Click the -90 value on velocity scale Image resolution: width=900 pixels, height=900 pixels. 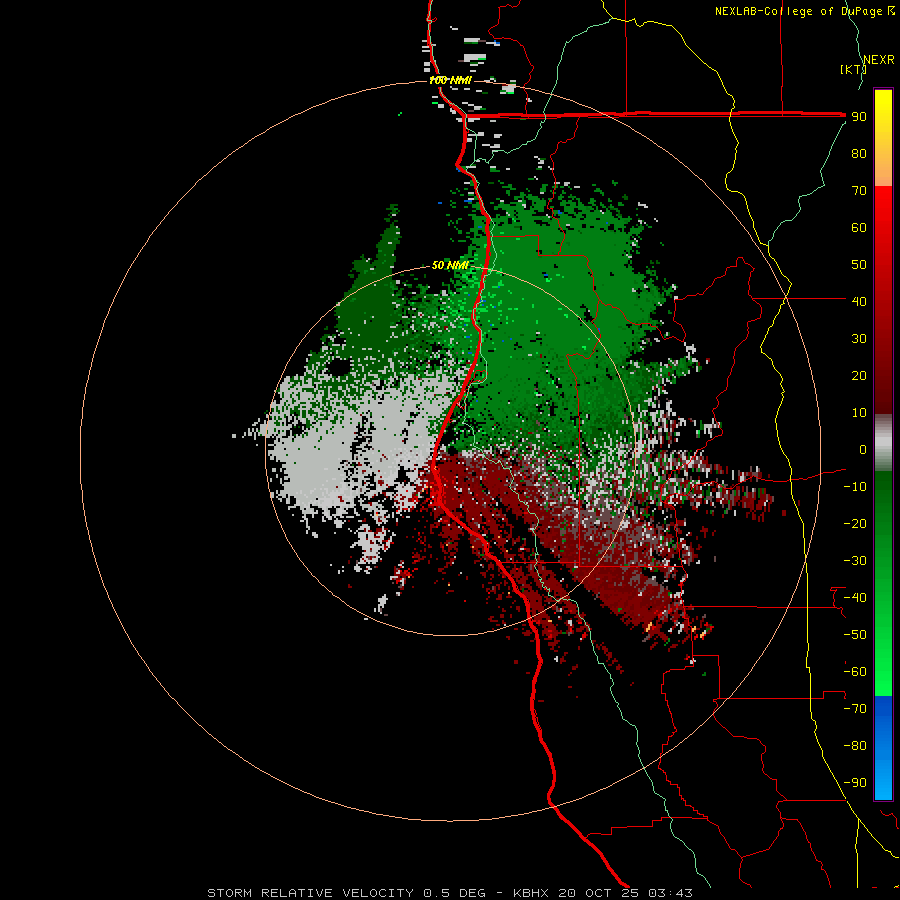(x=855, y=783)
